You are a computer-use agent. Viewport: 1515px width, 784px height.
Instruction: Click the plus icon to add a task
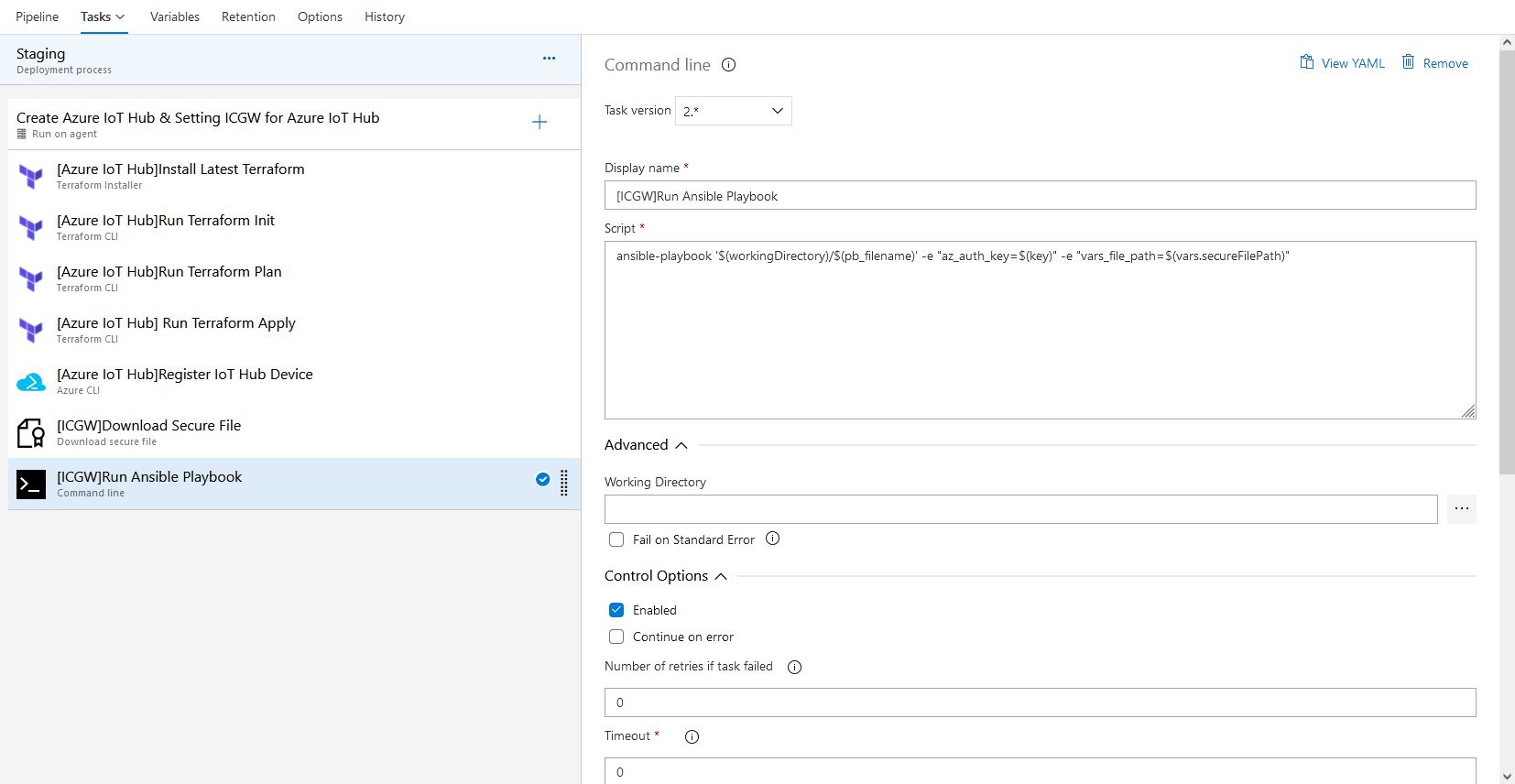click(540, 123)
